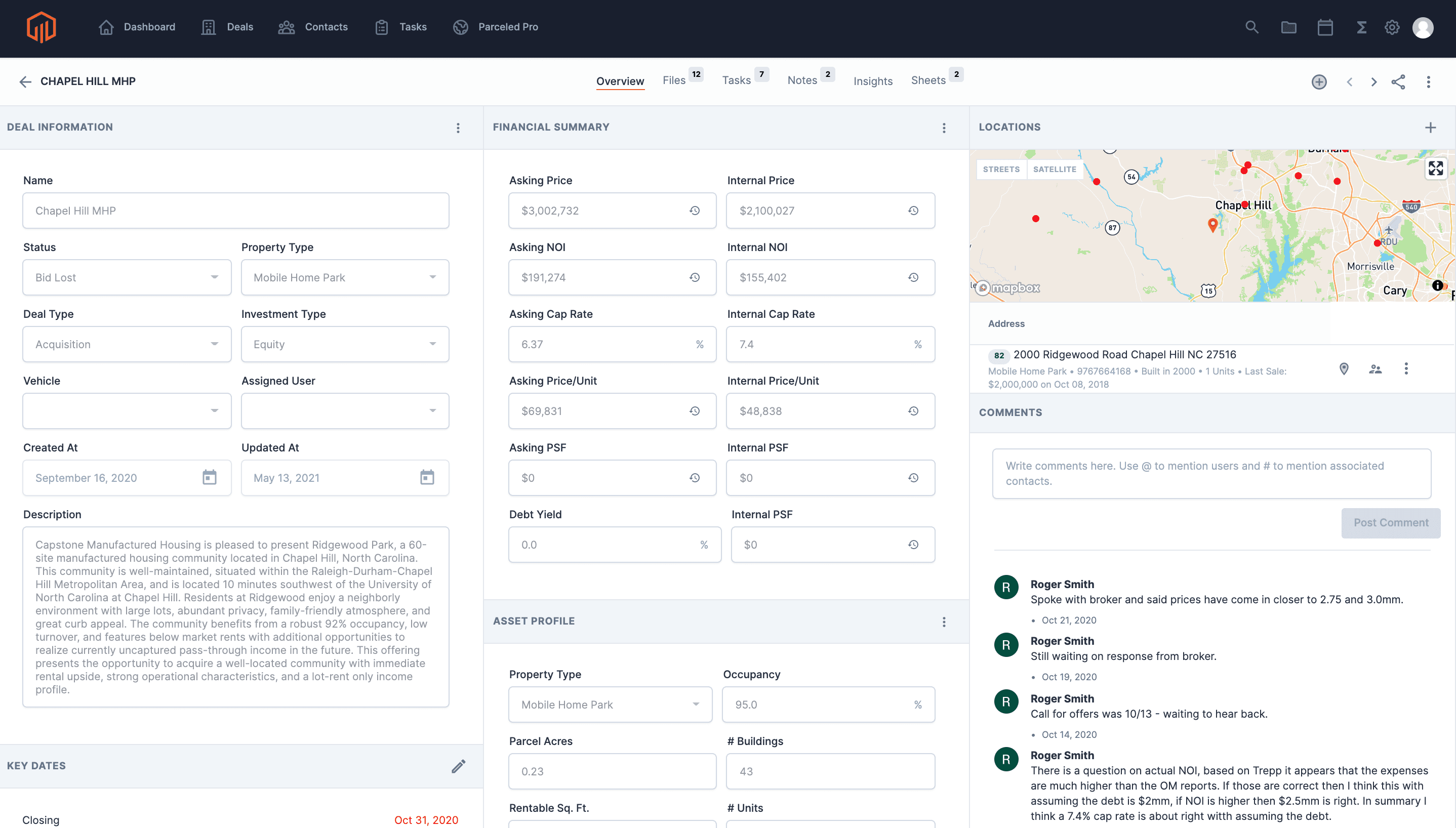The width and height of the screenshot is (1456, 828).
Task: Click the person/contact icon in address row
Action: click(x=1375, y=369)
